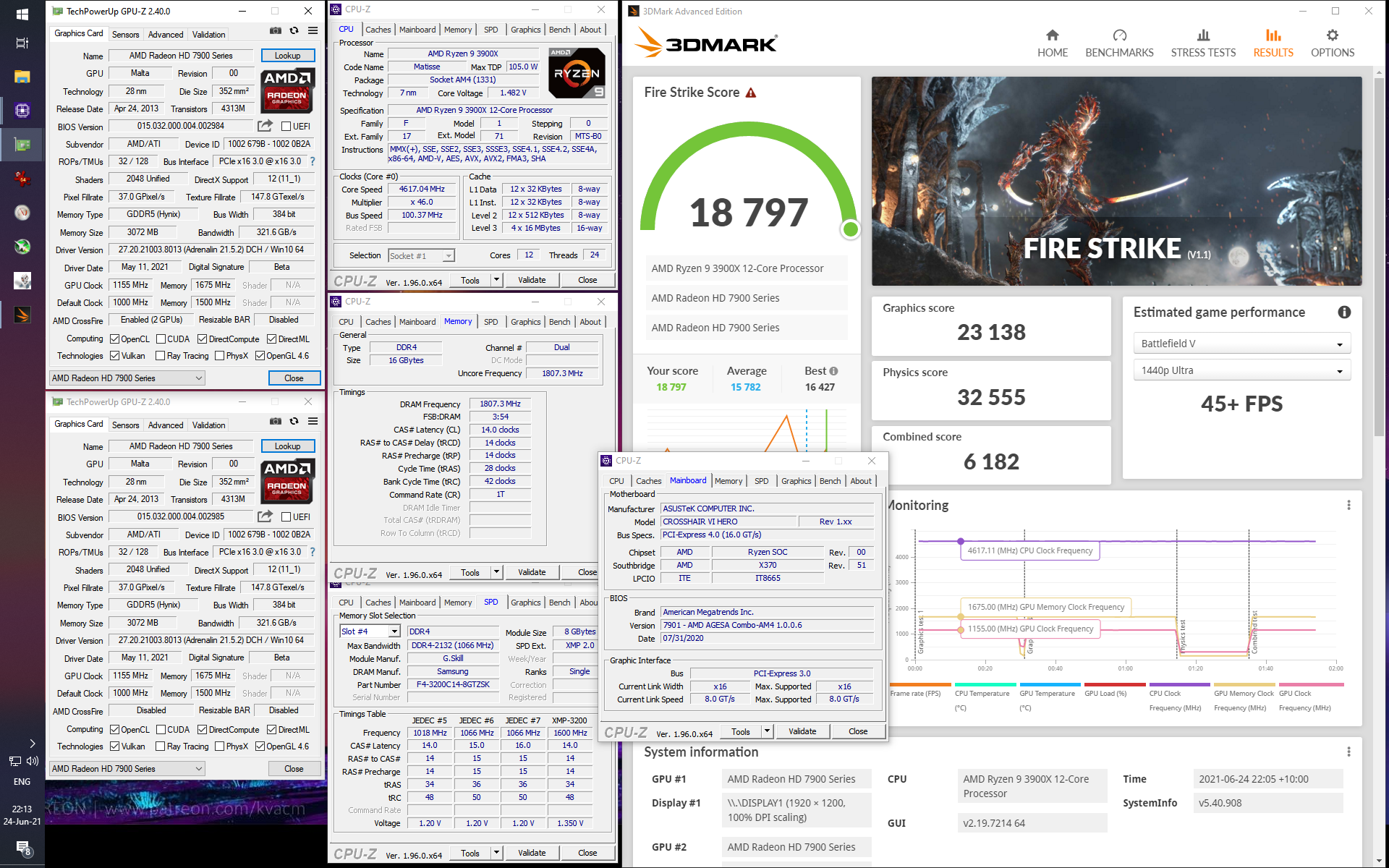Image resolution: width=1389 pixels, height=868 pixels.
Task: Toggle DirectML checkbox in top GPU-Z
Action: 271,339
